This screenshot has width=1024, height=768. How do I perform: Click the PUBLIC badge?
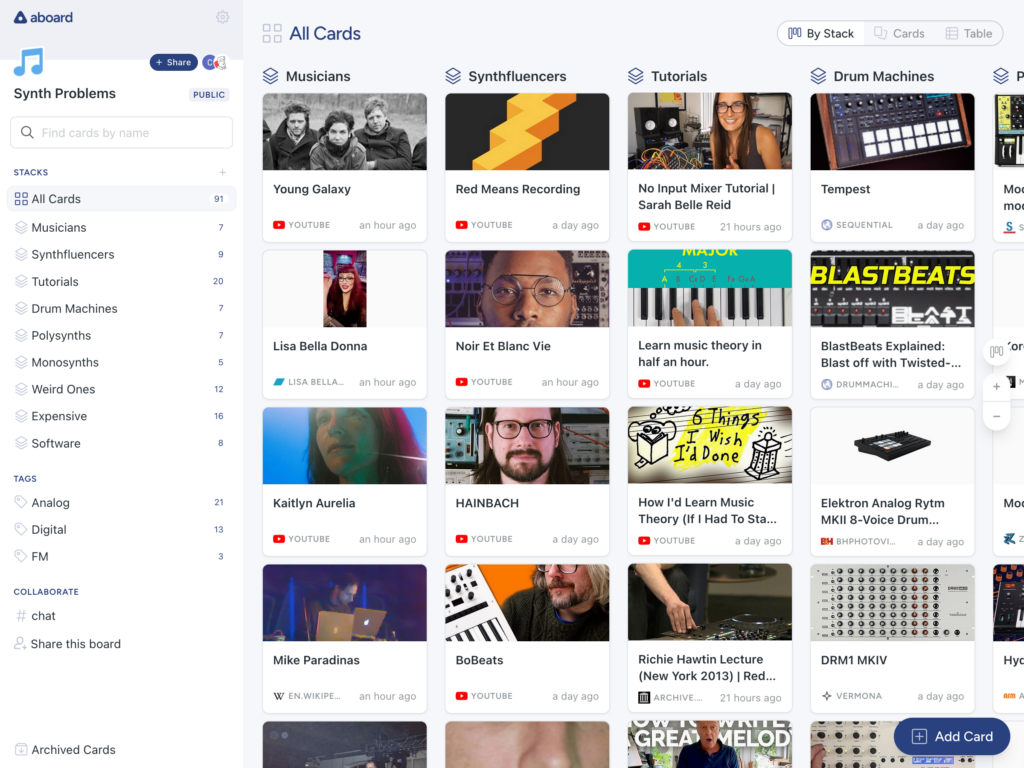coord(209,95)
